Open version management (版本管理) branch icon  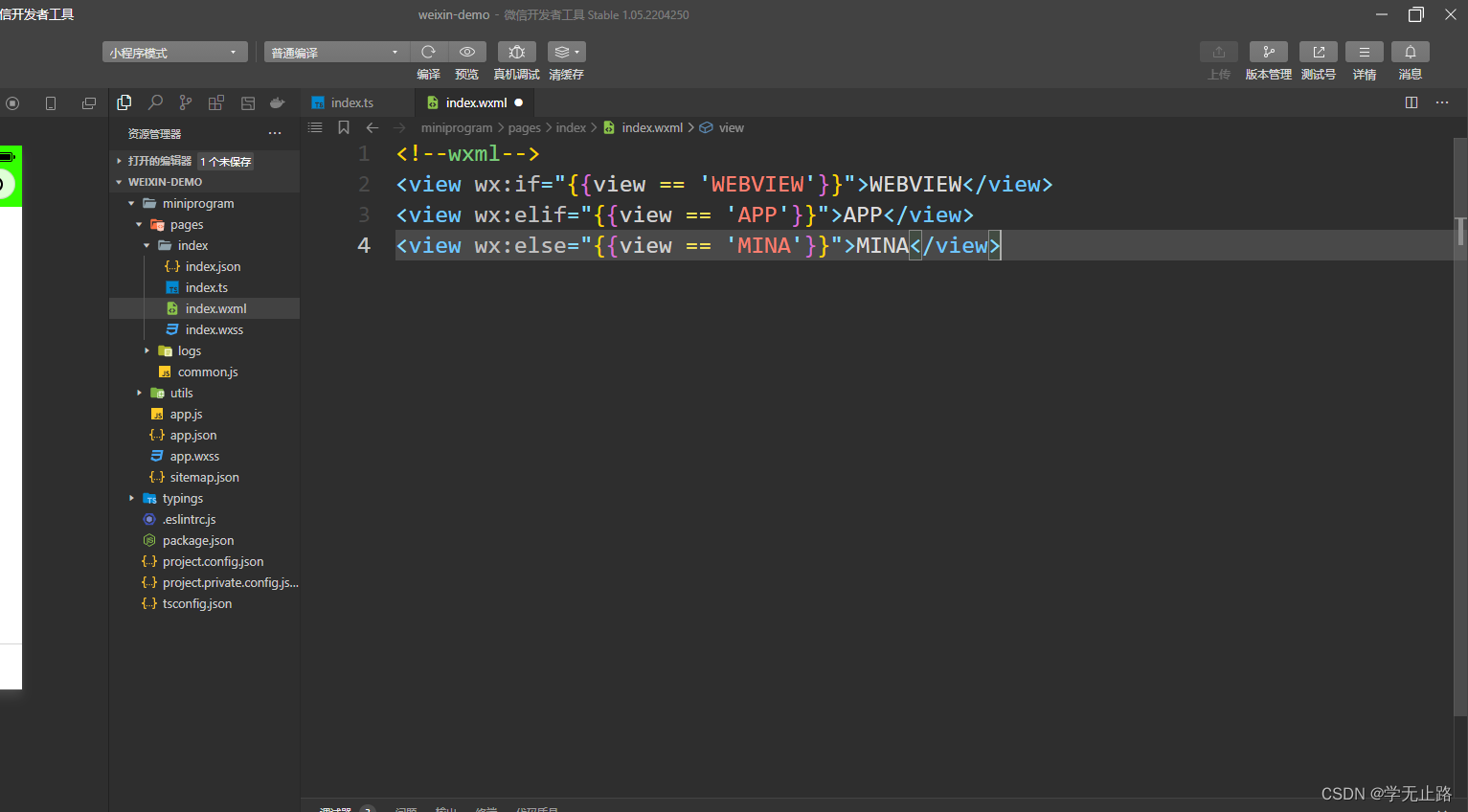pos(1269,52)
